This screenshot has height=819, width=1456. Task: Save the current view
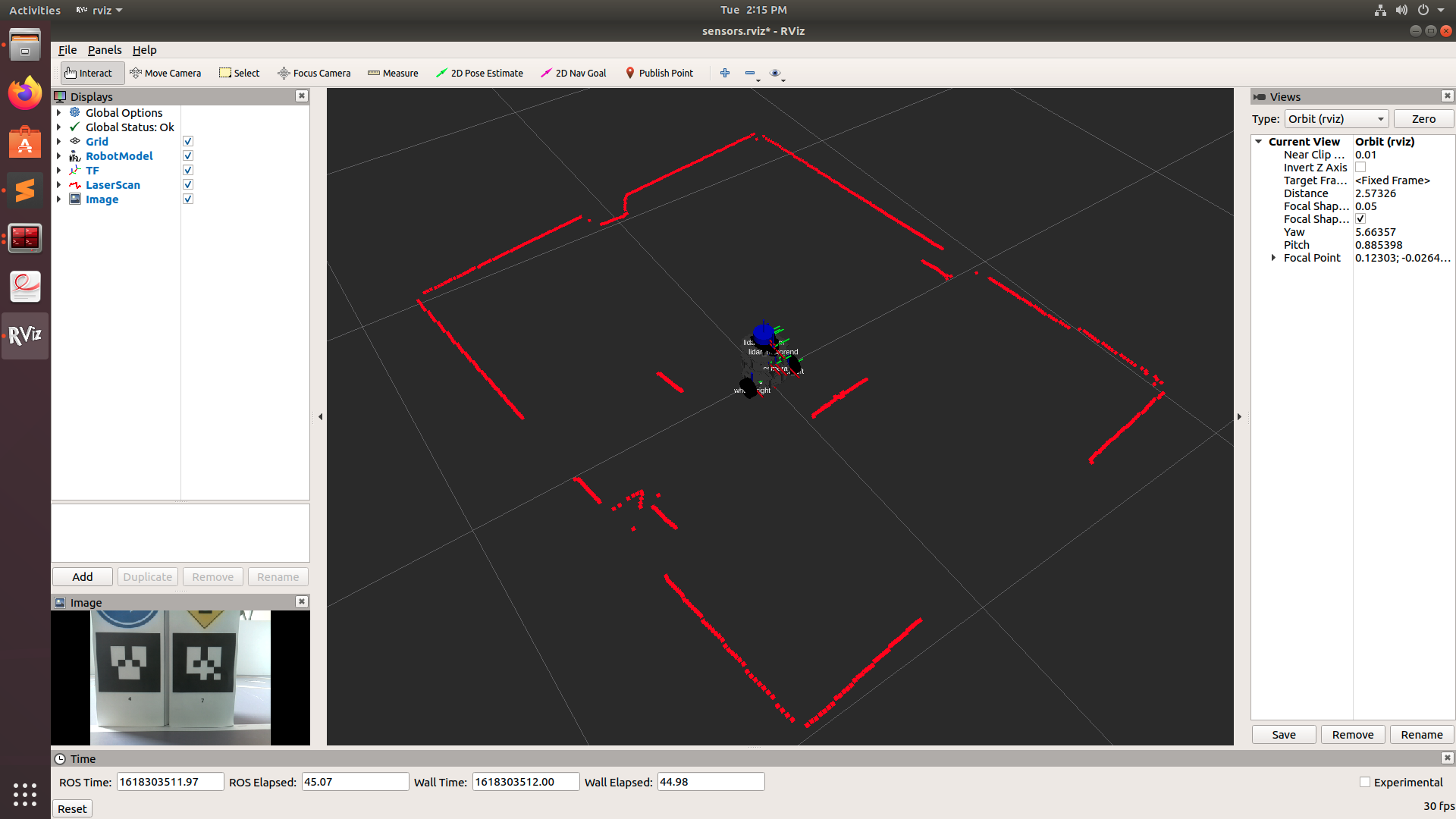click(x=1284, y=735)
